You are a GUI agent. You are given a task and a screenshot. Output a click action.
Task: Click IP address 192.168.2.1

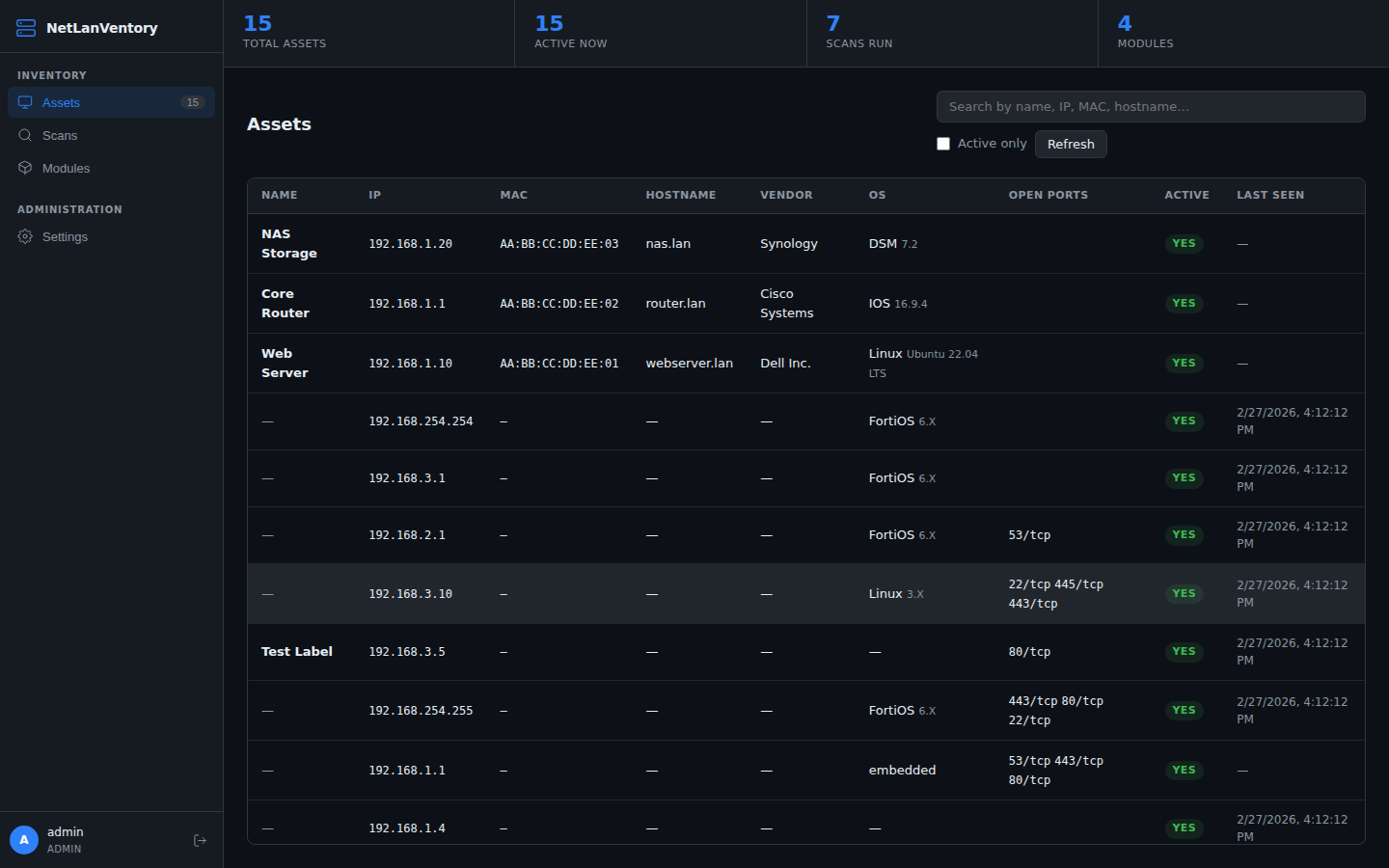click(407, 535)
